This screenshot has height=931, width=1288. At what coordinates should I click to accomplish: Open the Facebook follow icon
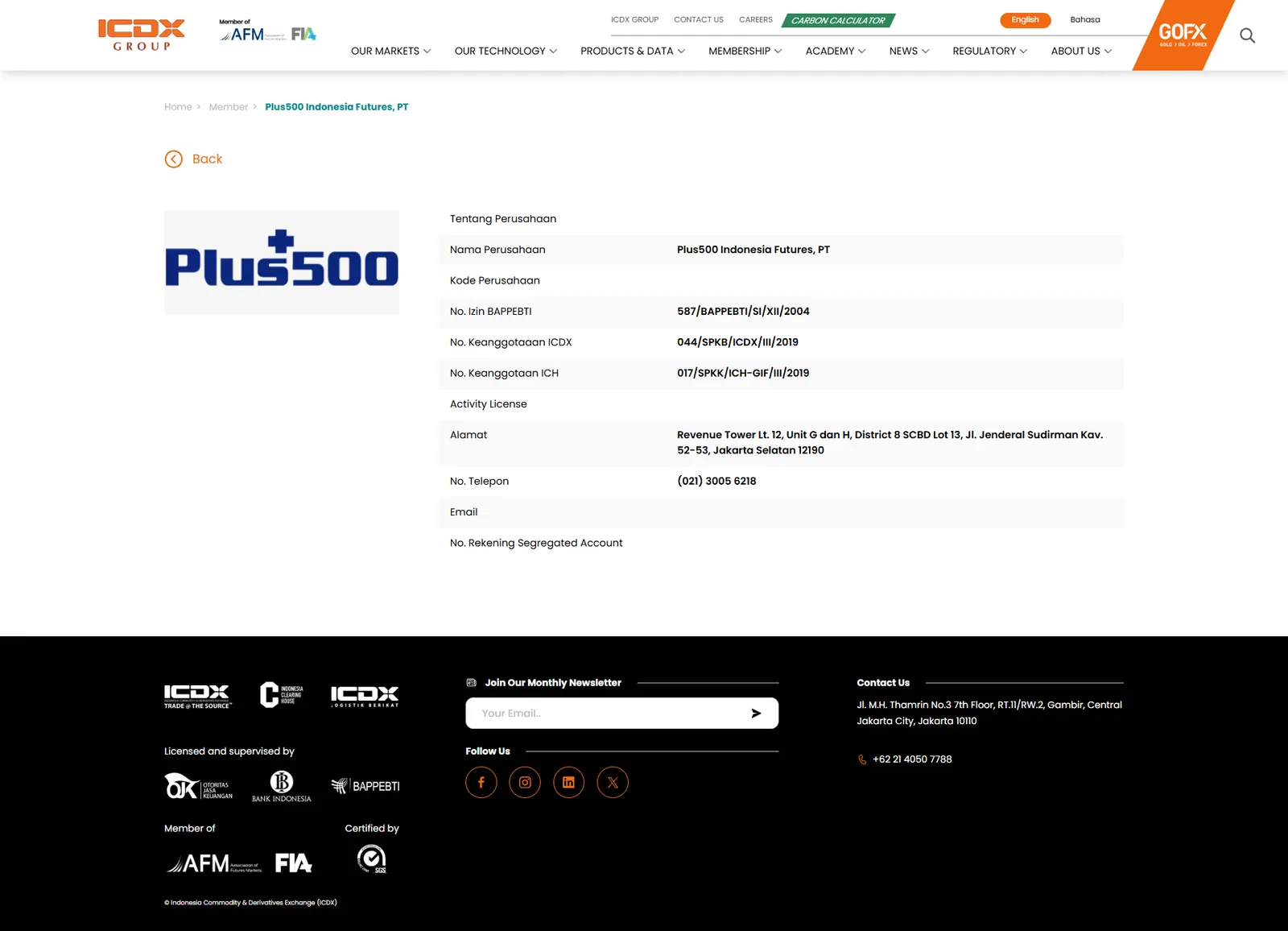[481, 782]
